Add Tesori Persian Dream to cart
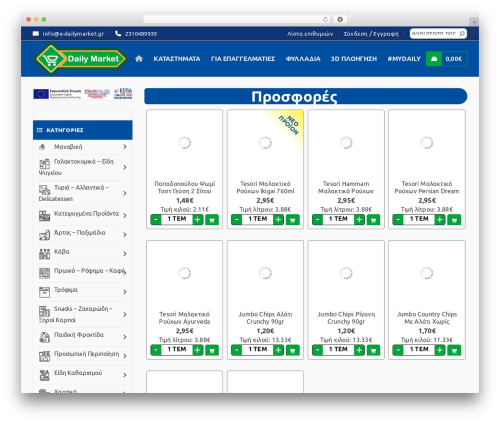This screenshot has height=423, width=500. coord(454,220)
